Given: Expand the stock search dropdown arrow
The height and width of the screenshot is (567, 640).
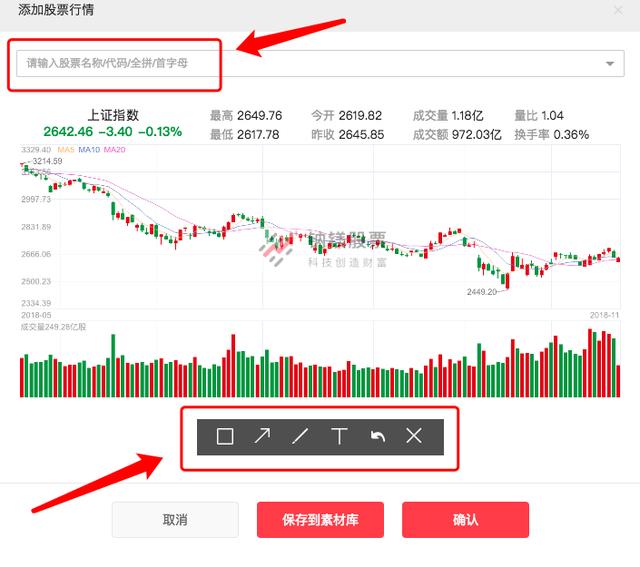Looking at the screenshot, I should click(x=610, y=63).
